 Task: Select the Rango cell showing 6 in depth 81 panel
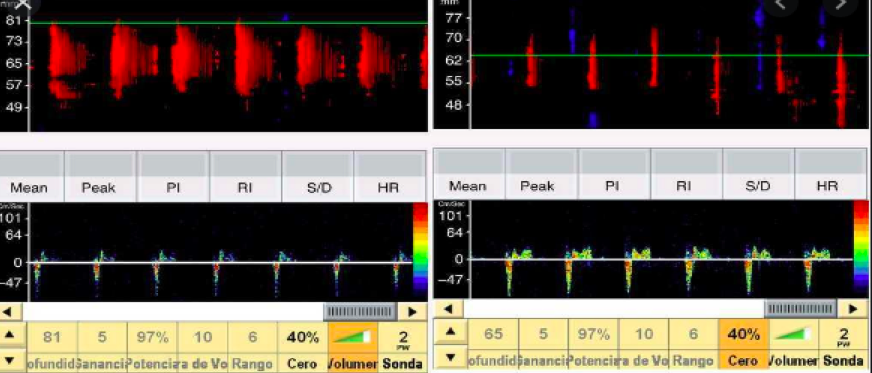point(253,347)
